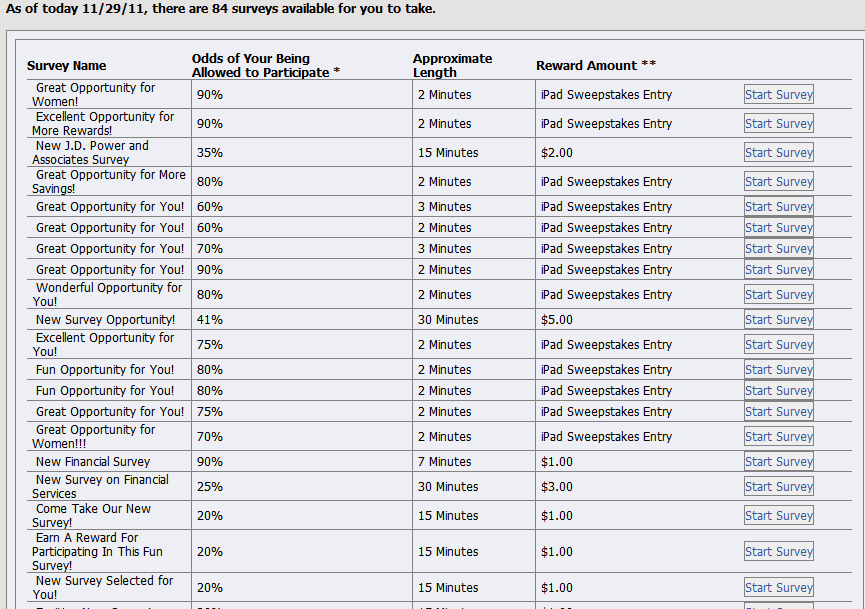Start the New Survey Selected for You
865x609 pixels.
(x=778, y=587)
